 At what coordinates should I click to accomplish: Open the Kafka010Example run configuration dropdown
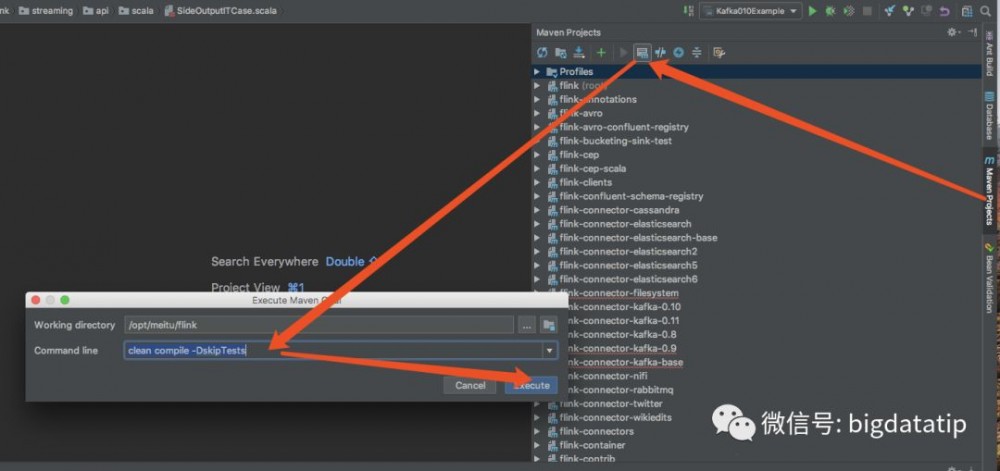pos(751,11)
